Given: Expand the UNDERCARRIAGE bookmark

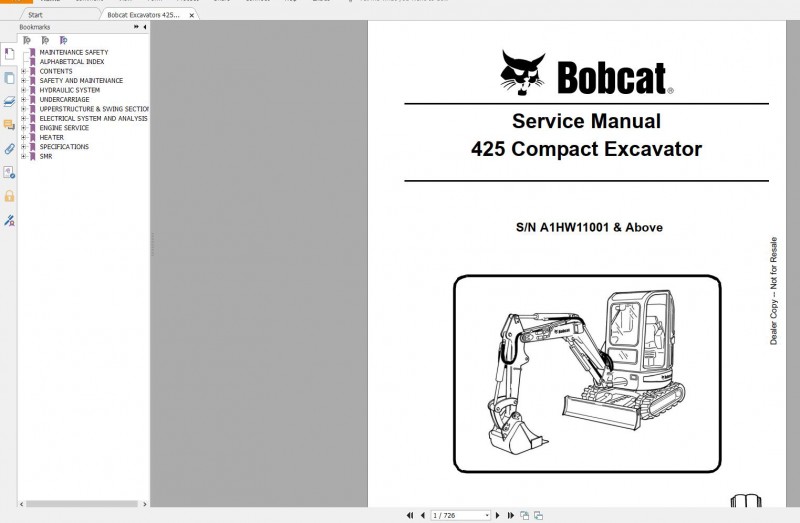Looking at the screenshot, I should pyautogui.click(x=23, y=99).
